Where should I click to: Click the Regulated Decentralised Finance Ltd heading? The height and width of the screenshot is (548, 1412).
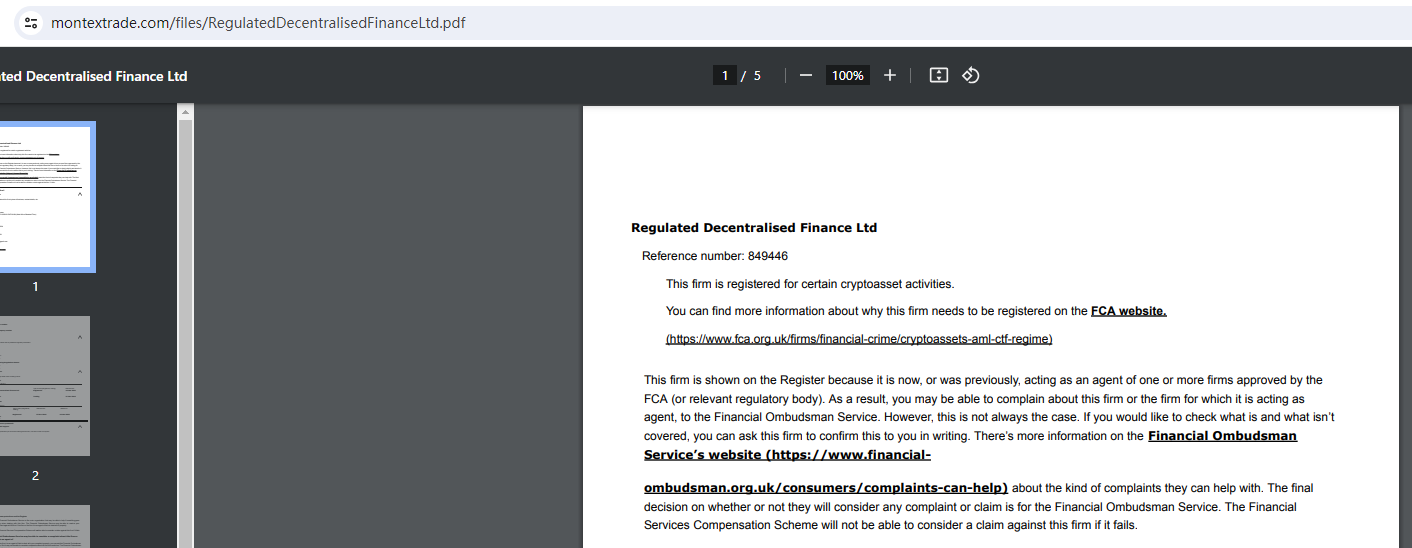[x=754, y=228]
